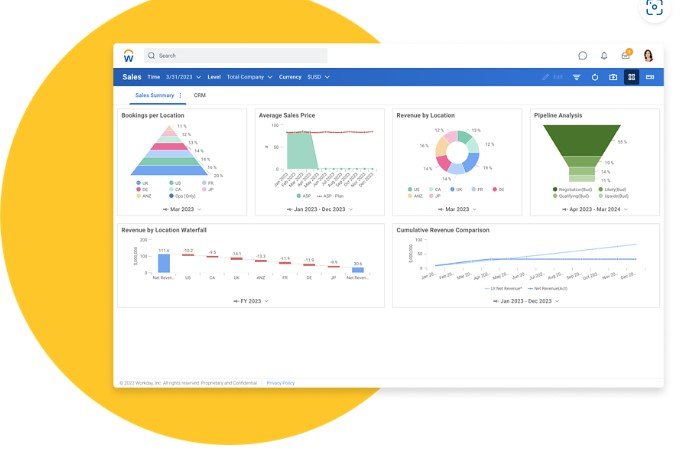The image size is (697, 455).
Task: Toggle DE legend in Bookings per Location
Action: [142, 189]
